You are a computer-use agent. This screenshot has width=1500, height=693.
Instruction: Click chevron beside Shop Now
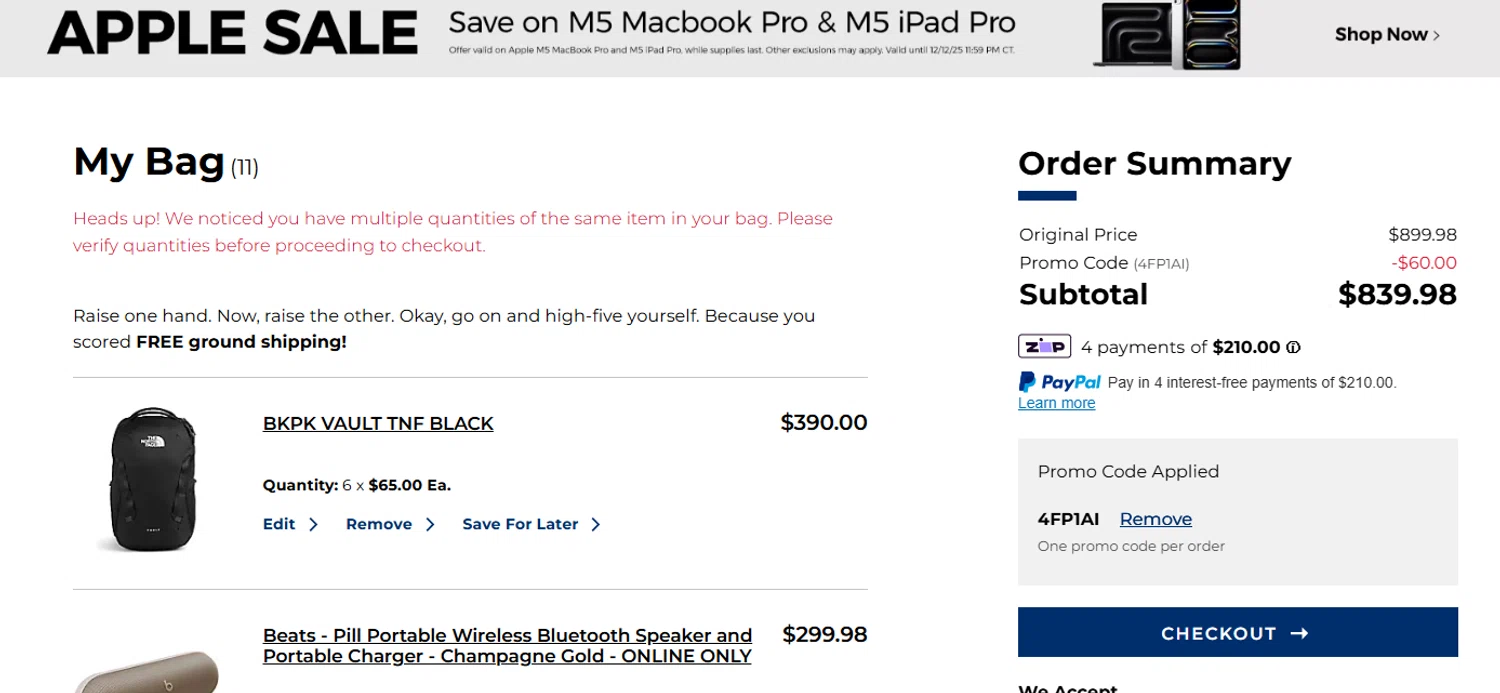pos(1437,35)
